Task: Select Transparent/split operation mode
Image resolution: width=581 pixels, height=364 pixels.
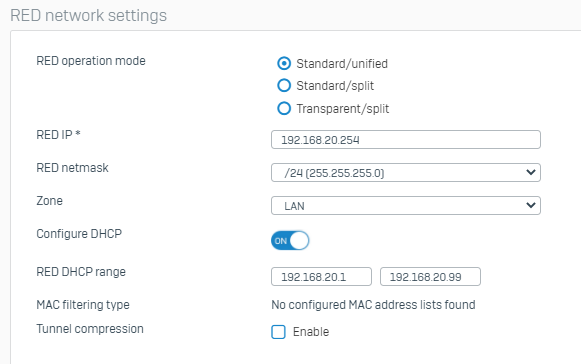Action: coord(284,109)
